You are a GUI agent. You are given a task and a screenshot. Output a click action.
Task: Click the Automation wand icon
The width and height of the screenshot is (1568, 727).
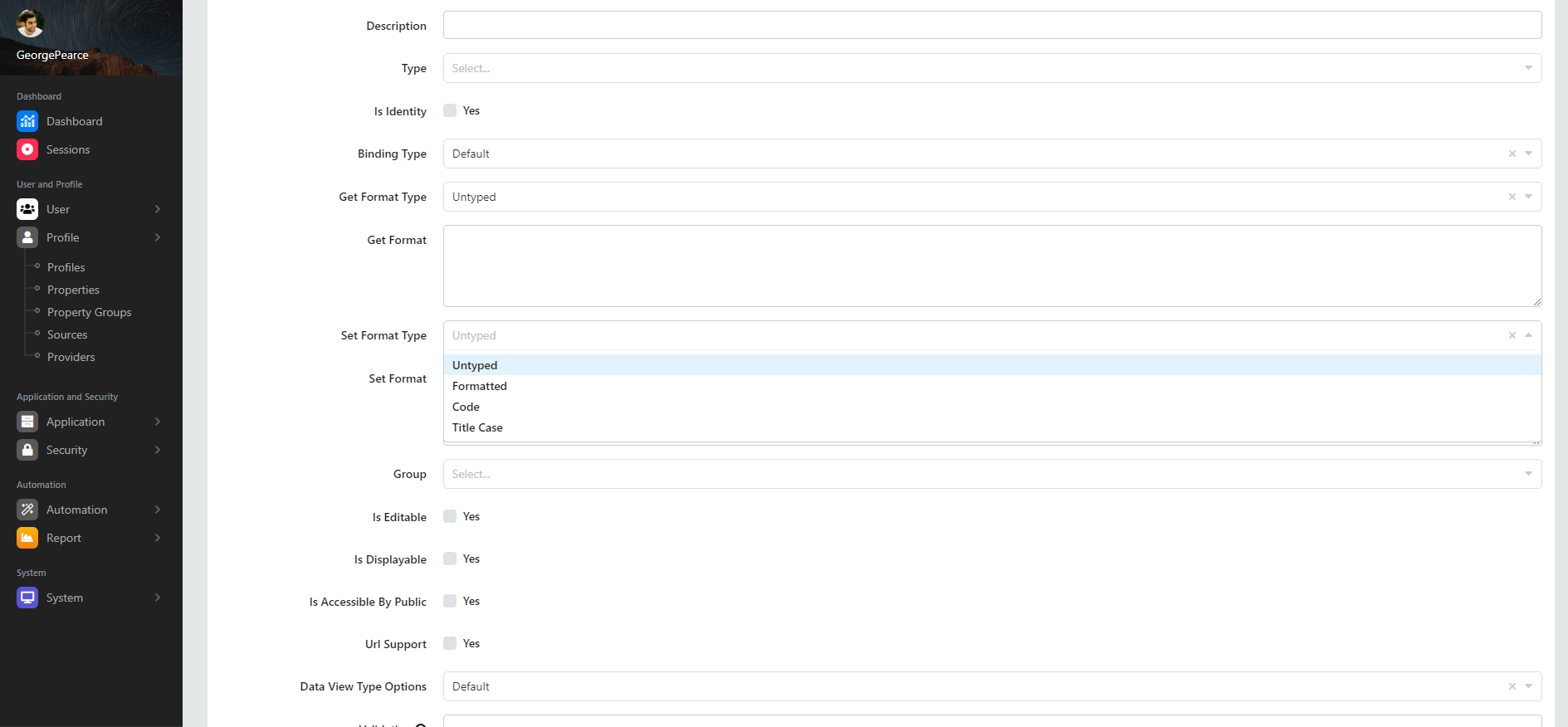(x=27, y=510)
